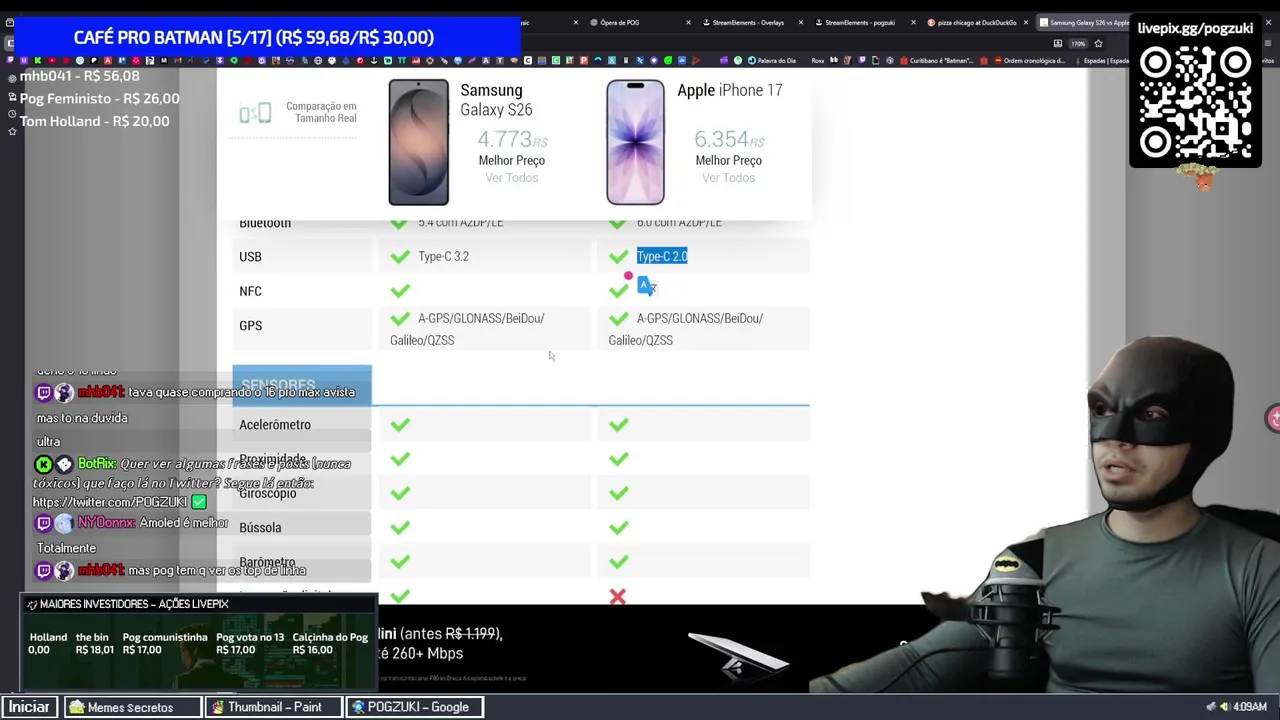Viewport: 1280px width, 720px height.
Task: Click the highlighted Type-C 2.0 text
Action: [662, 257]
